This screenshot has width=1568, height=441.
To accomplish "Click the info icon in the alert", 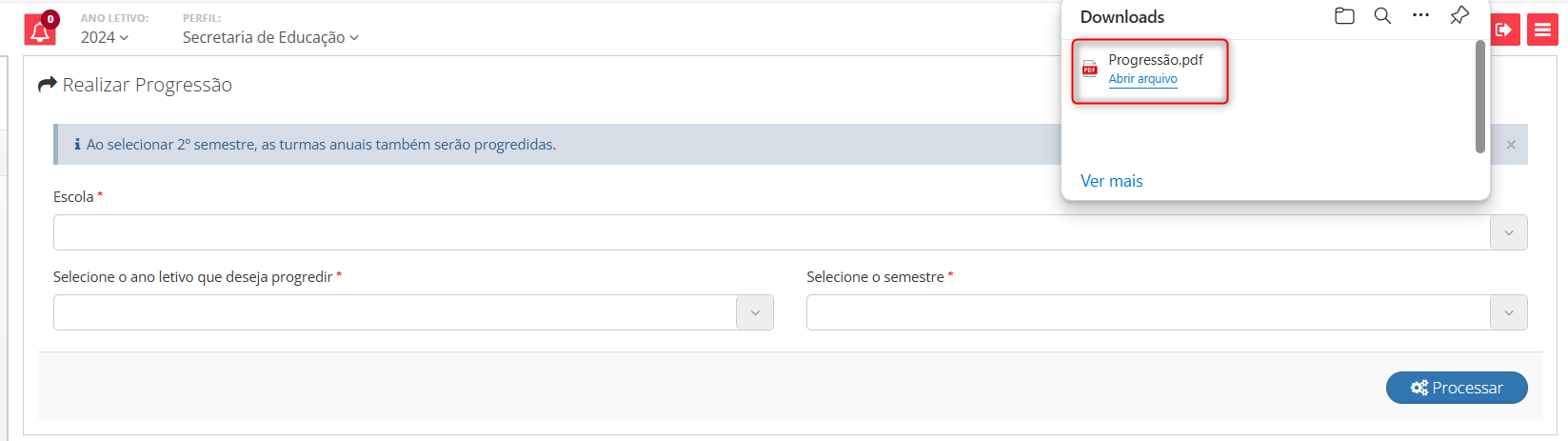I will pos(77,145).
